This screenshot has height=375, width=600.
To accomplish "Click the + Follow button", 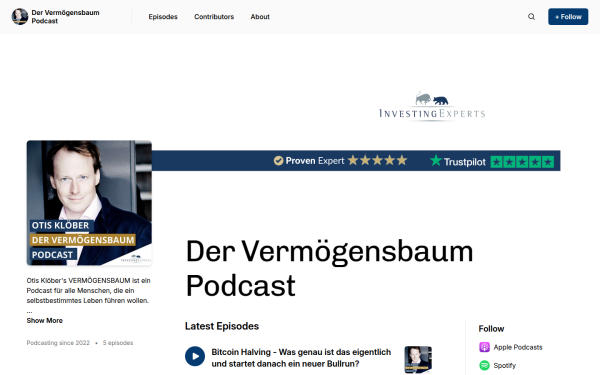I will pyautogui.click(x=568, y=17).
